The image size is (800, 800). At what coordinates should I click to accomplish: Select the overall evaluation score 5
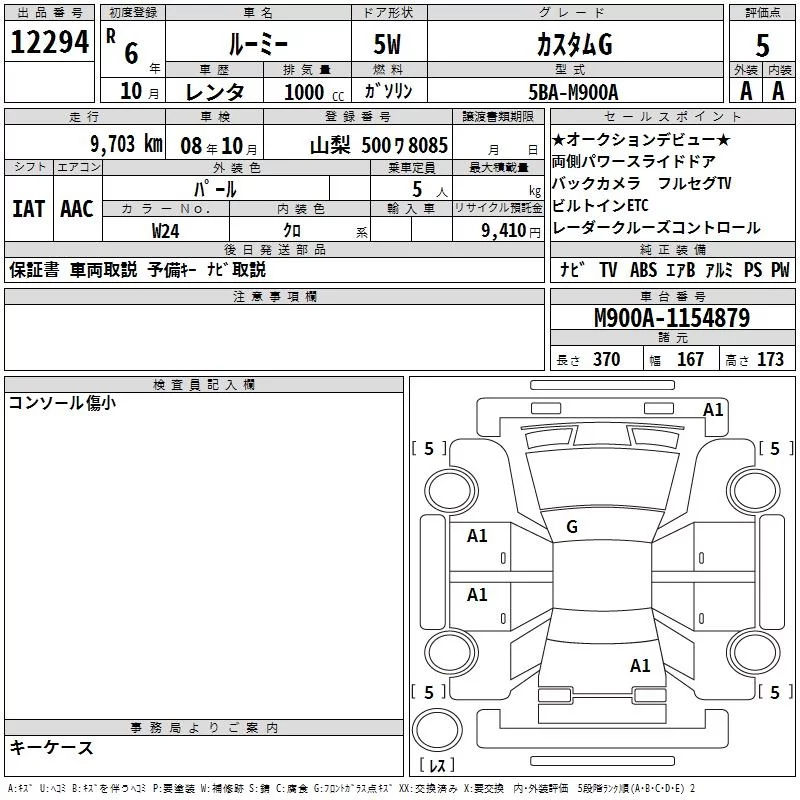tap(762, 45)
